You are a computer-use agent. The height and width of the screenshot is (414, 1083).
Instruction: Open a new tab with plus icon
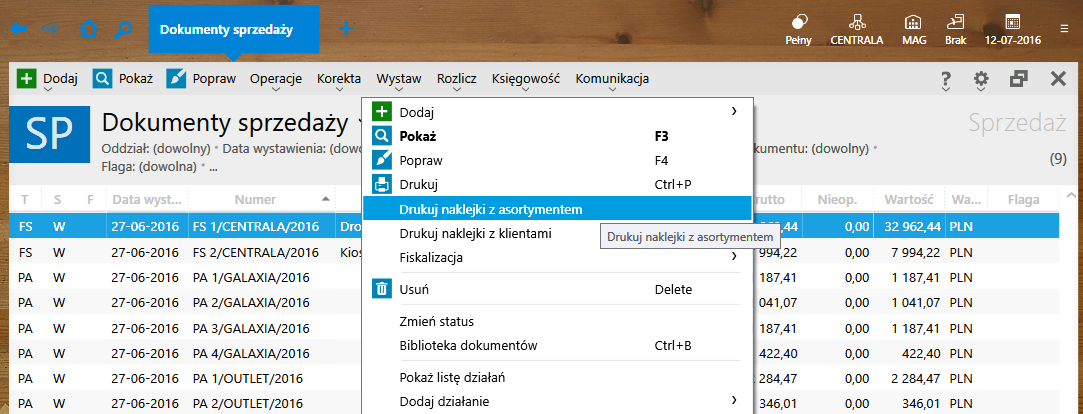coord(346,29)
